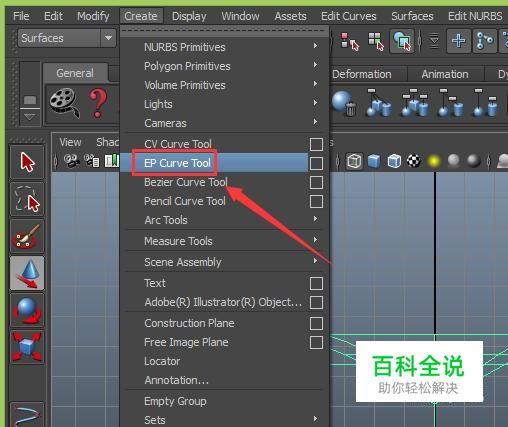Click the blue plus snap icon
508x427 pixels.
click(x=458, y=41)
